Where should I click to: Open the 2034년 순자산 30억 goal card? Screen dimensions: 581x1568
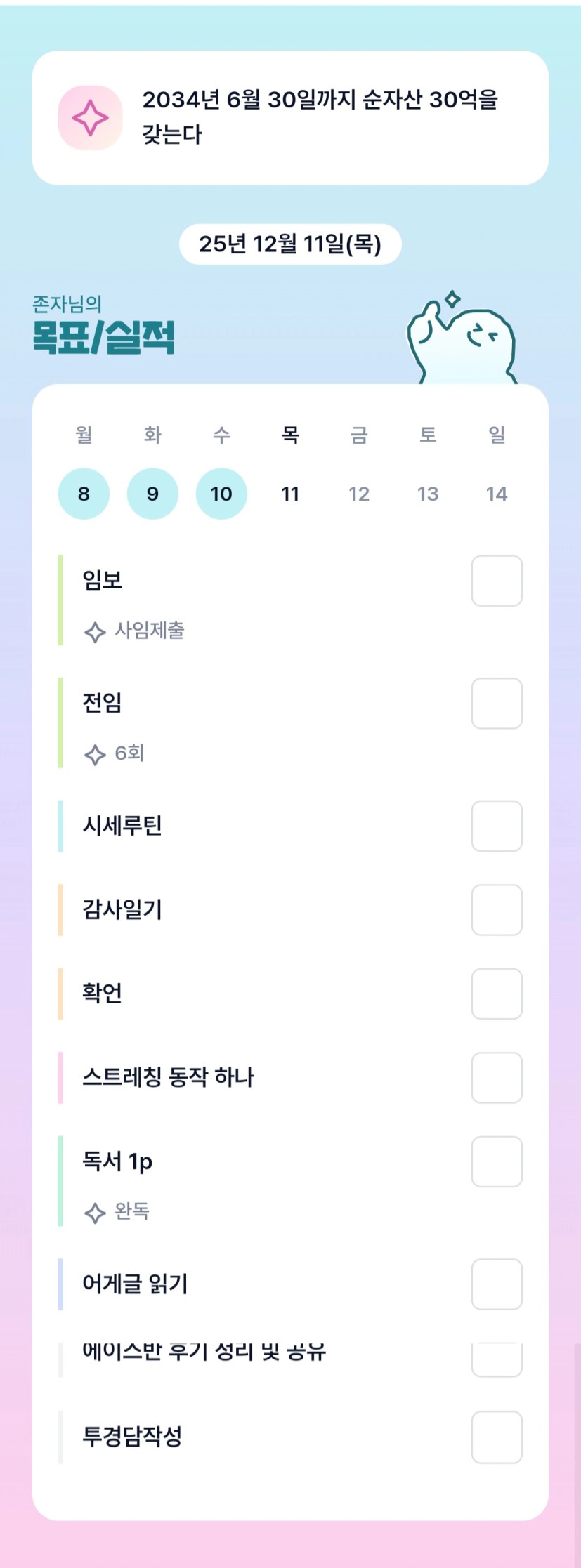[320, 117]
